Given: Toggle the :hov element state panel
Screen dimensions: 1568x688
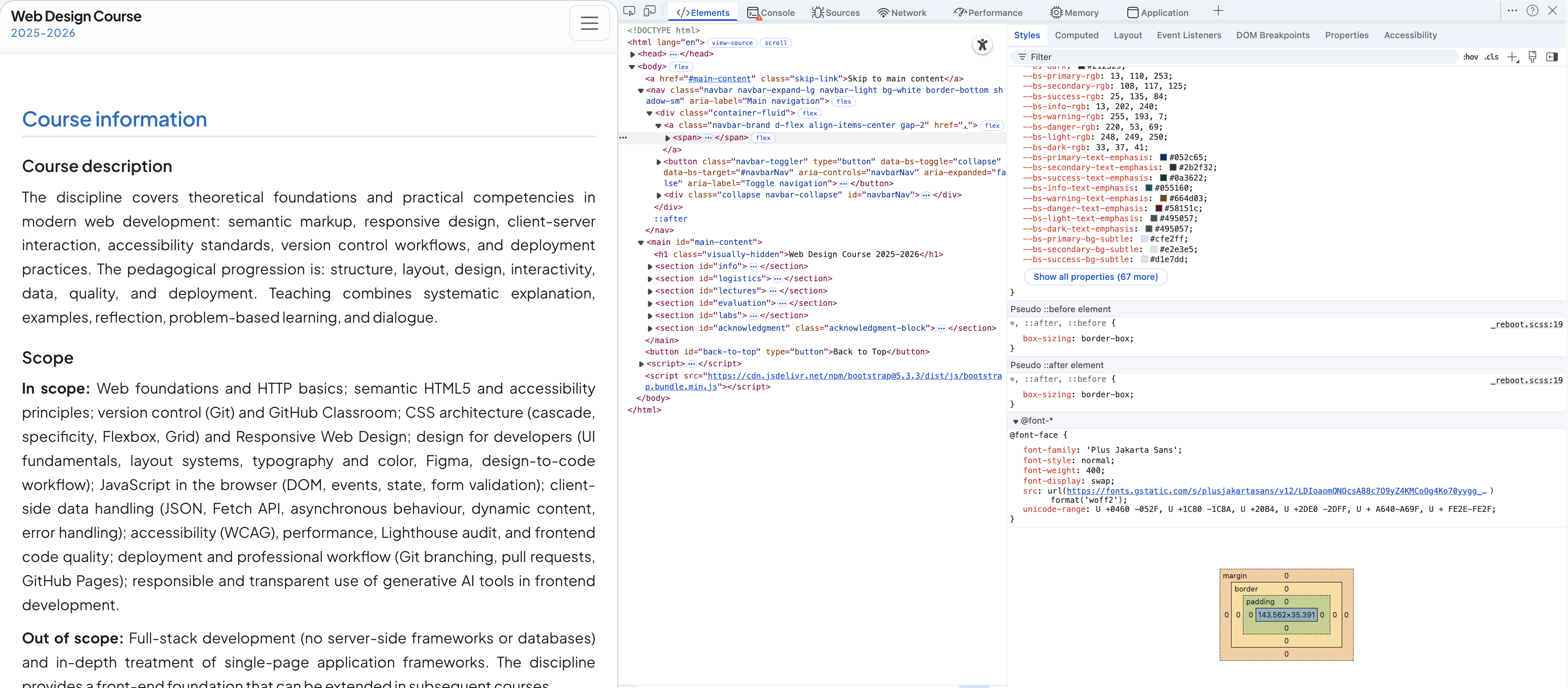Looking at the screenshot, I should (x=1471, y=57).
